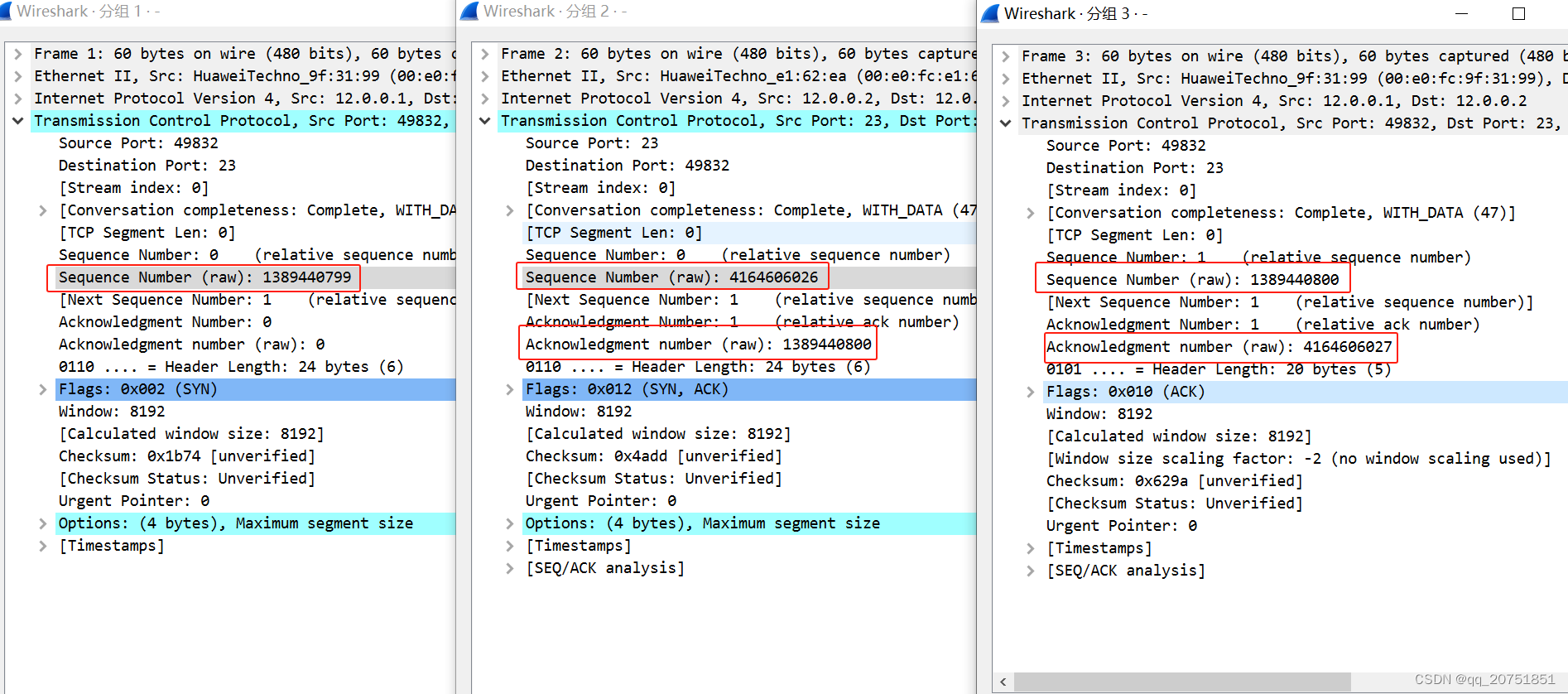Expand Conversation completeness in packet 3 window
The image size is (1568, 694).
pos(1031,213)
